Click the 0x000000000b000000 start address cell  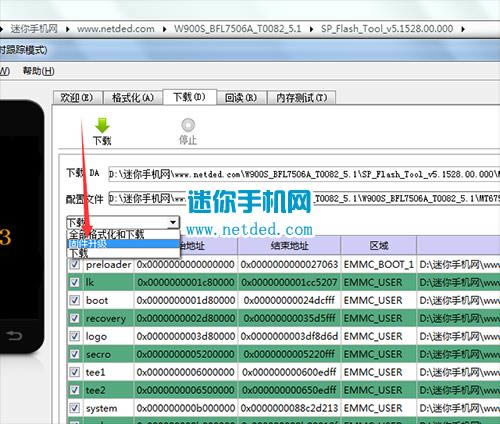[186, 408]
